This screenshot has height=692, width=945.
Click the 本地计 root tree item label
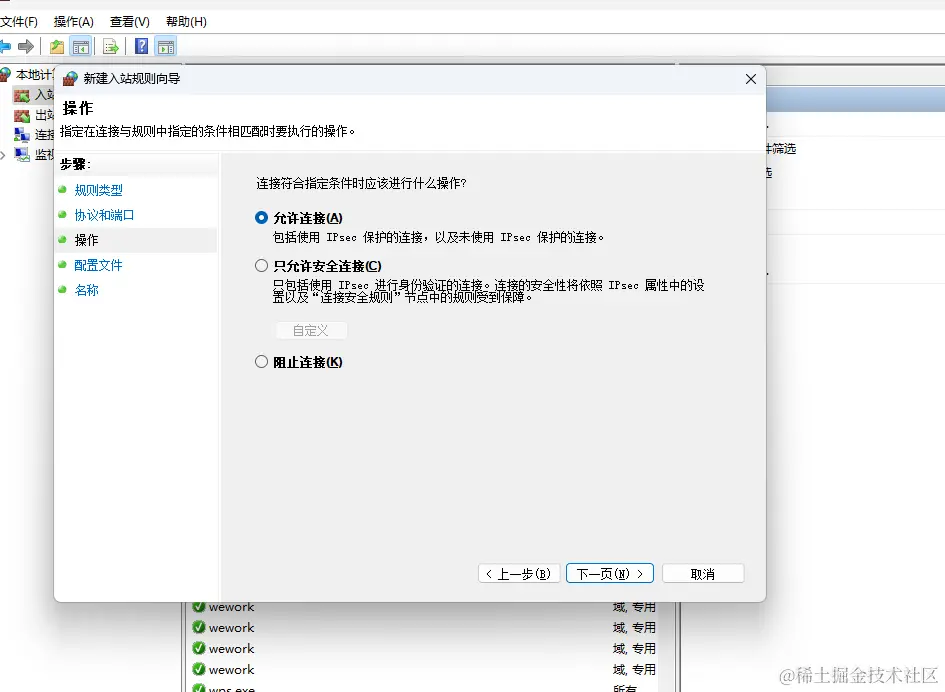(x=35, y=75)
